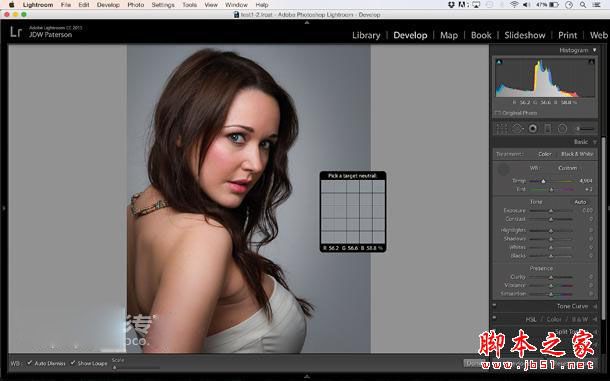
Task: Toggle the Show Loupe checkbox
Action: point(73,363)
